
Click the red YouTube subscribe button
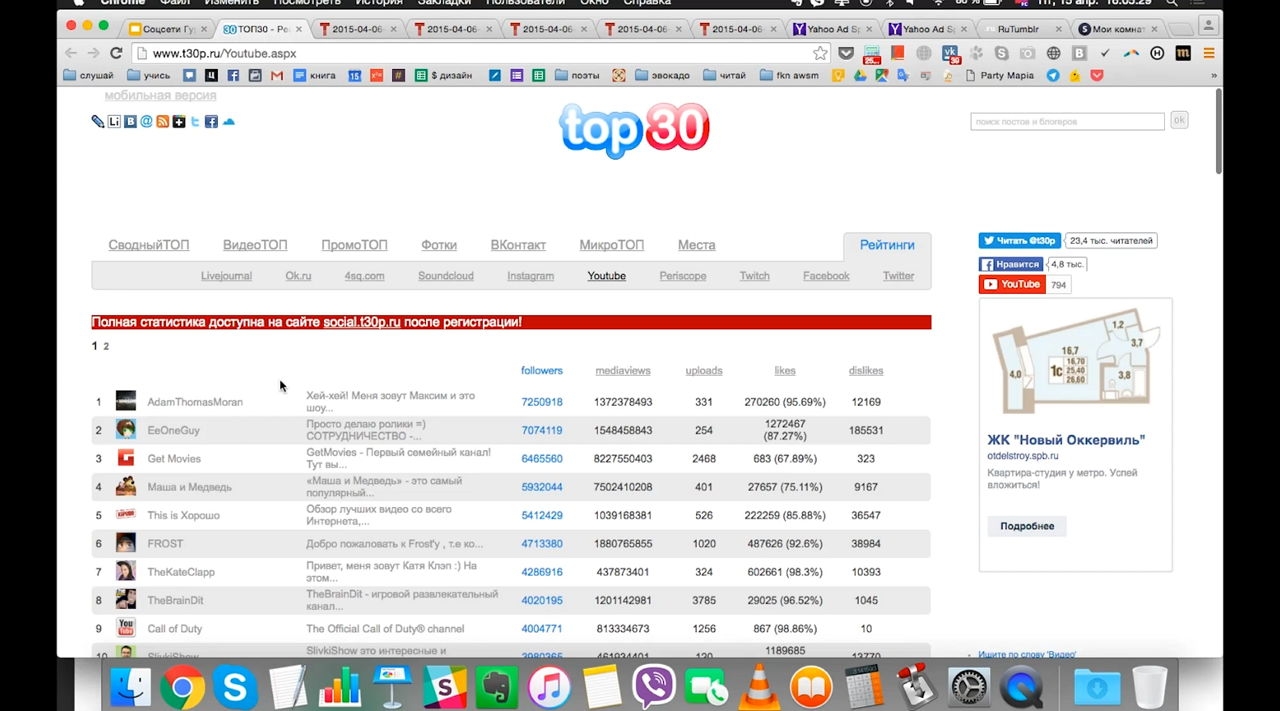coord(1011,284)
